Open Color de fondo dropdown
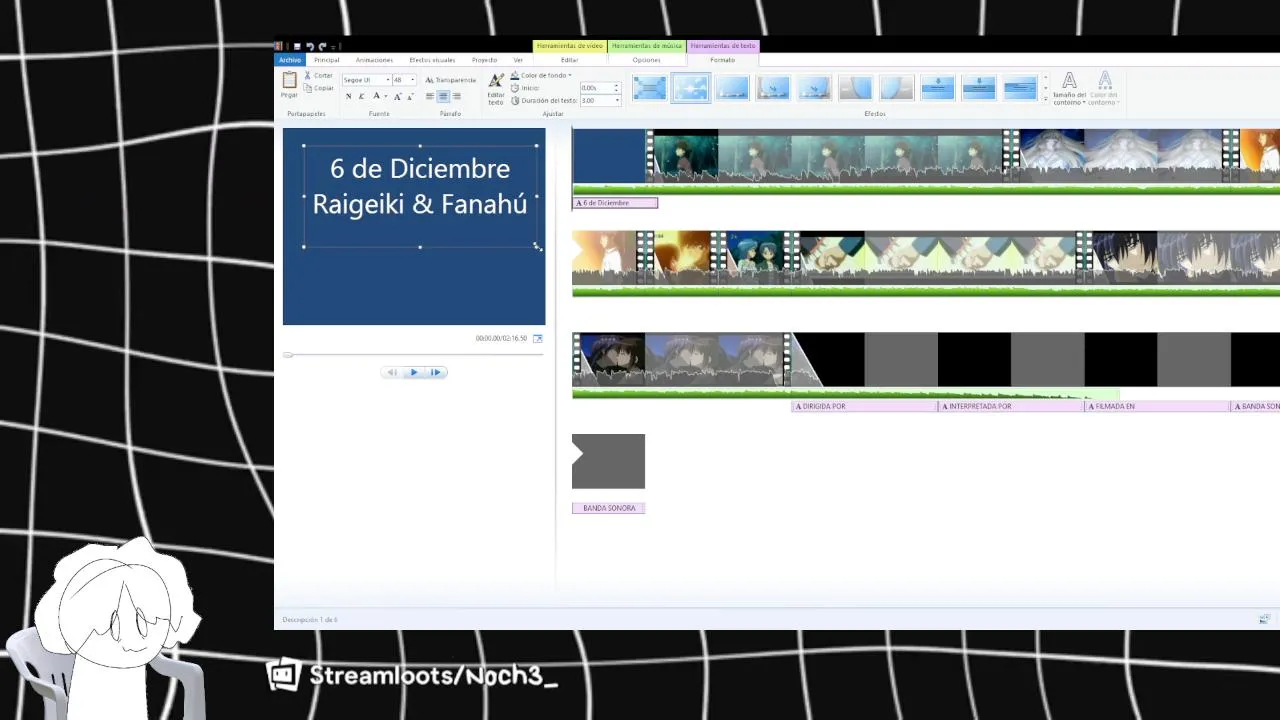The height and width of the screenshot is (720, 1280). tap(541, 75)
